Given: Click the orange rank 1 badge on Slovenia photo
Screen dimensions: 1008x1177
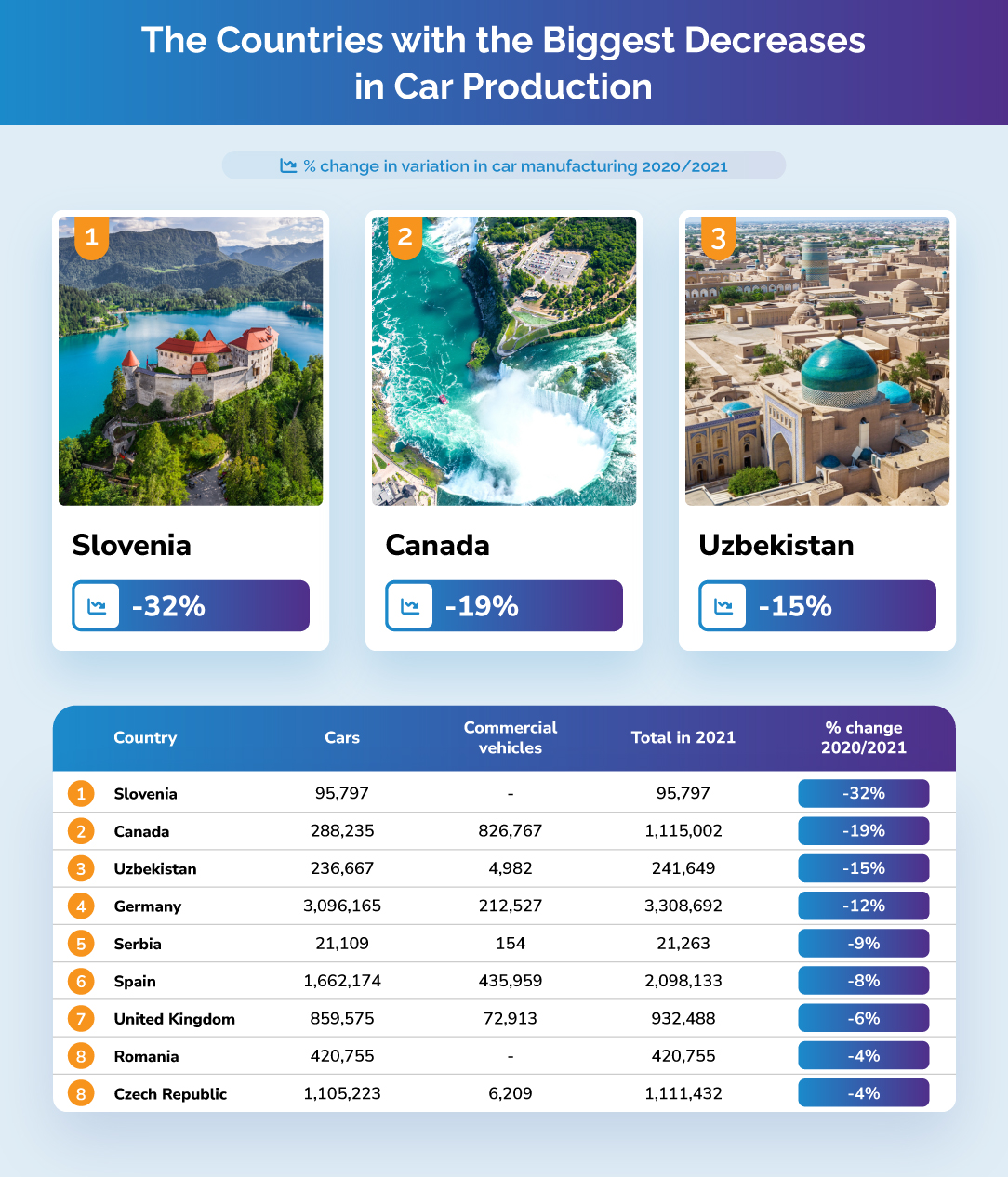Looking at the screenshot, I should coord(91,237).
